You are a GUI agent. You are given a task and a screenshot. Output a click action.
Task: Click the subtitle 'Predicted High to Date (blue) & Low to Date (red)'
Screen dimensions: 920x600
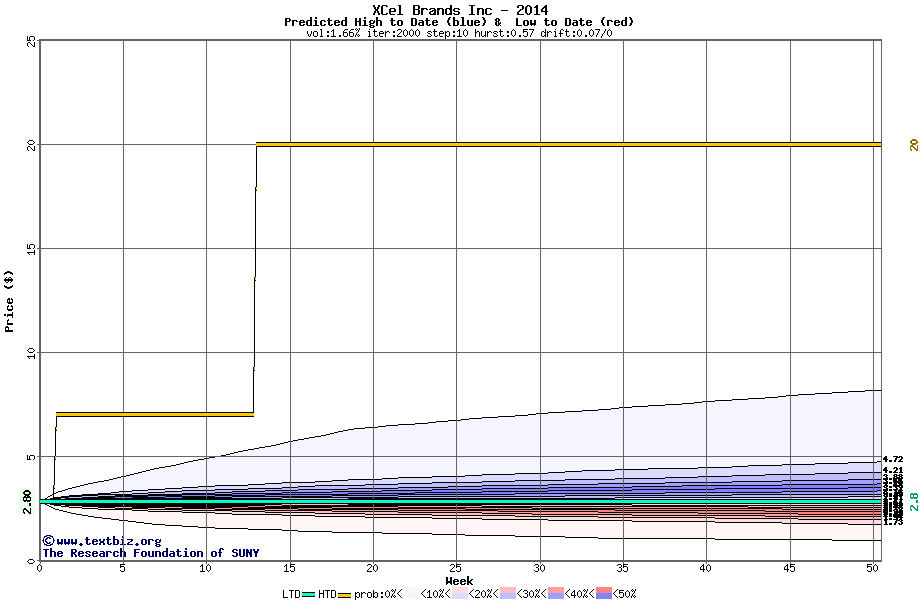pos(459,22)
